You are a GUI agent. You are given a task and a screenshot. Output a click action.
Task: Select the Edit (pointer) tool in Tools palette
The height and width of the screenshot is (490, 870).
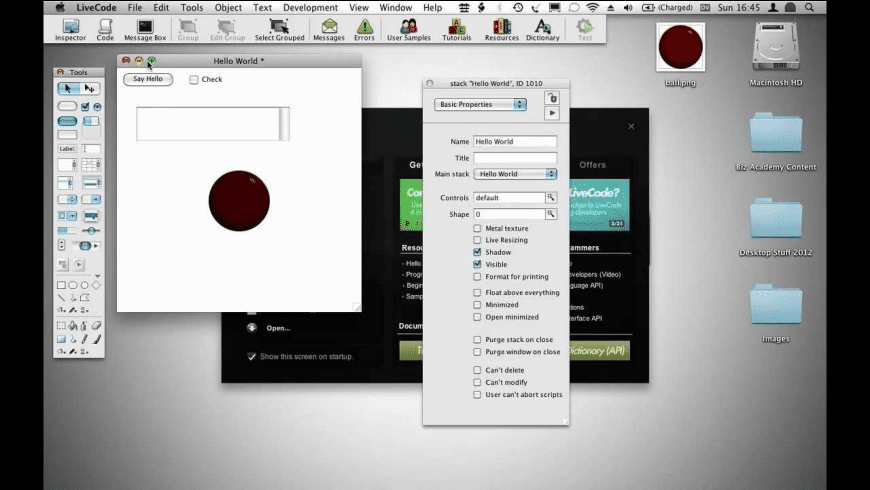click(90, 88)
